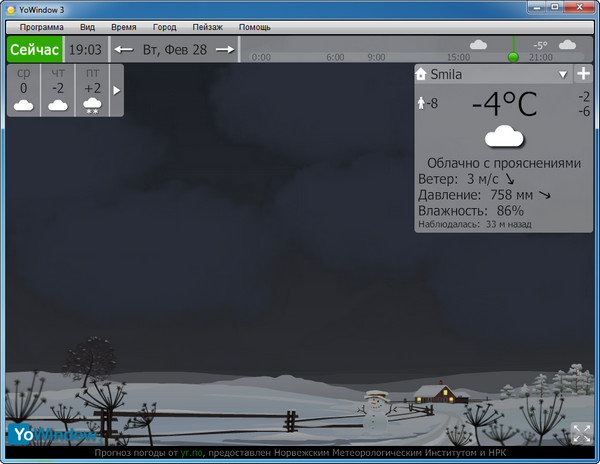Image resolution: width=600 pixels, height=464 pixels.
Task: Select the чт forecast day tile
Action: pyautogui.click(x=58, y=90)
